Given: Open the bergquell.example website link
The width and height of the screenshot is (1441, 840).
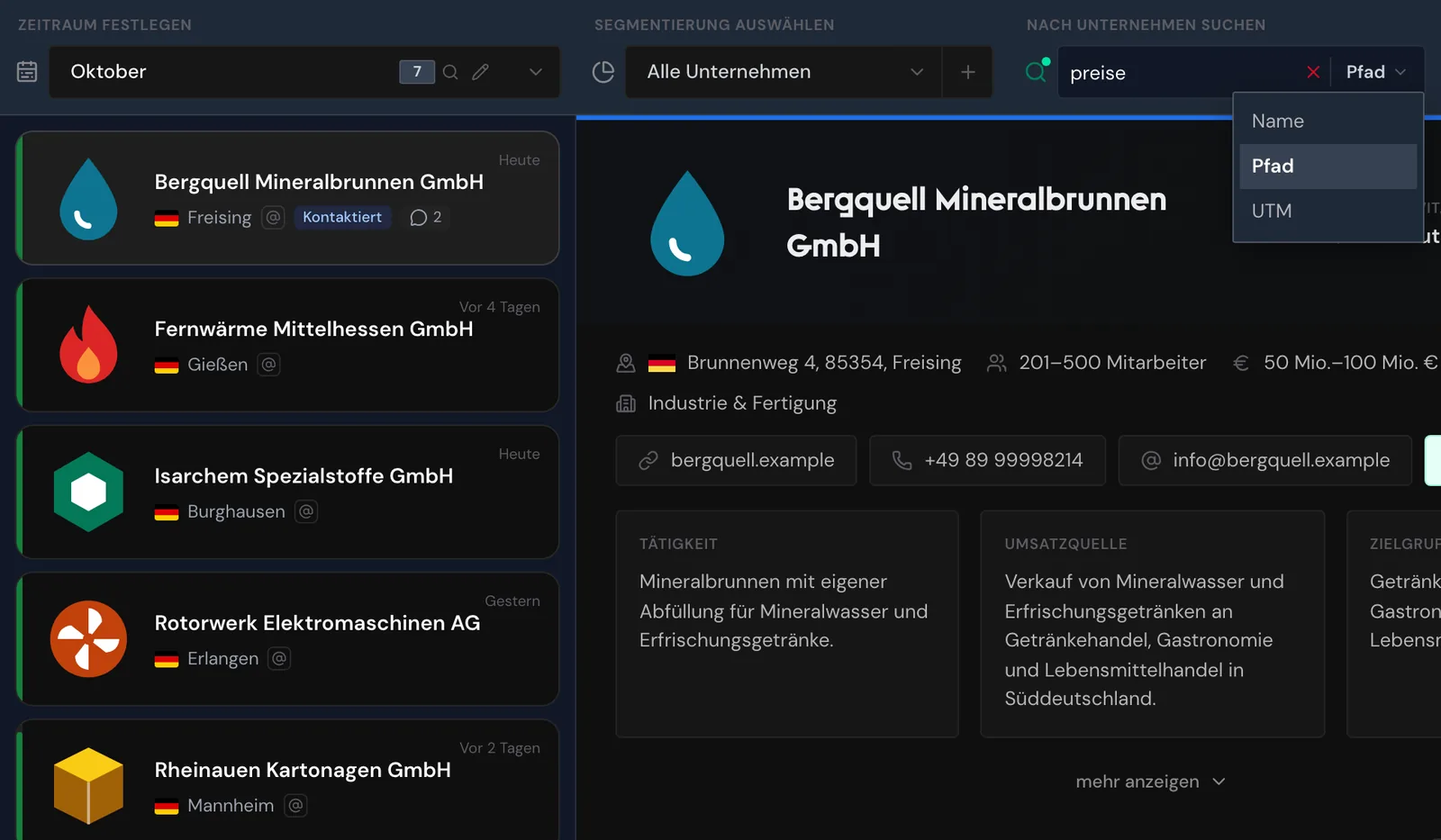Looking at the screenshot, I should click(x=736, y=460).
